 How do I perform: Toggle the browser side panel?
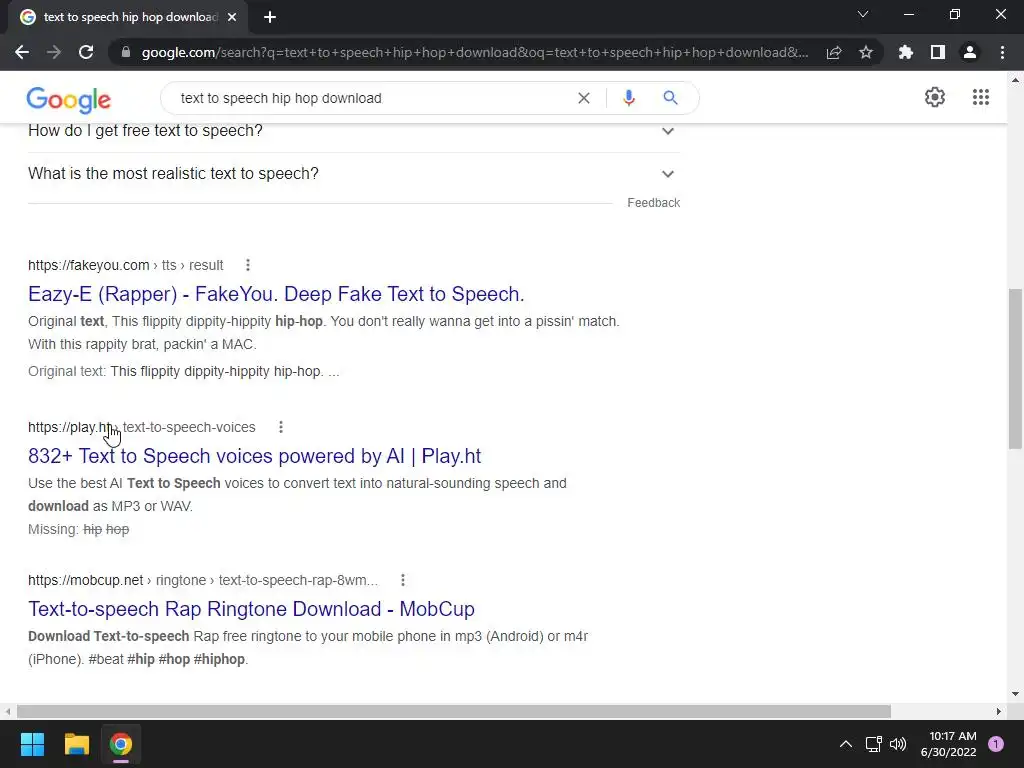pos(938,52)
